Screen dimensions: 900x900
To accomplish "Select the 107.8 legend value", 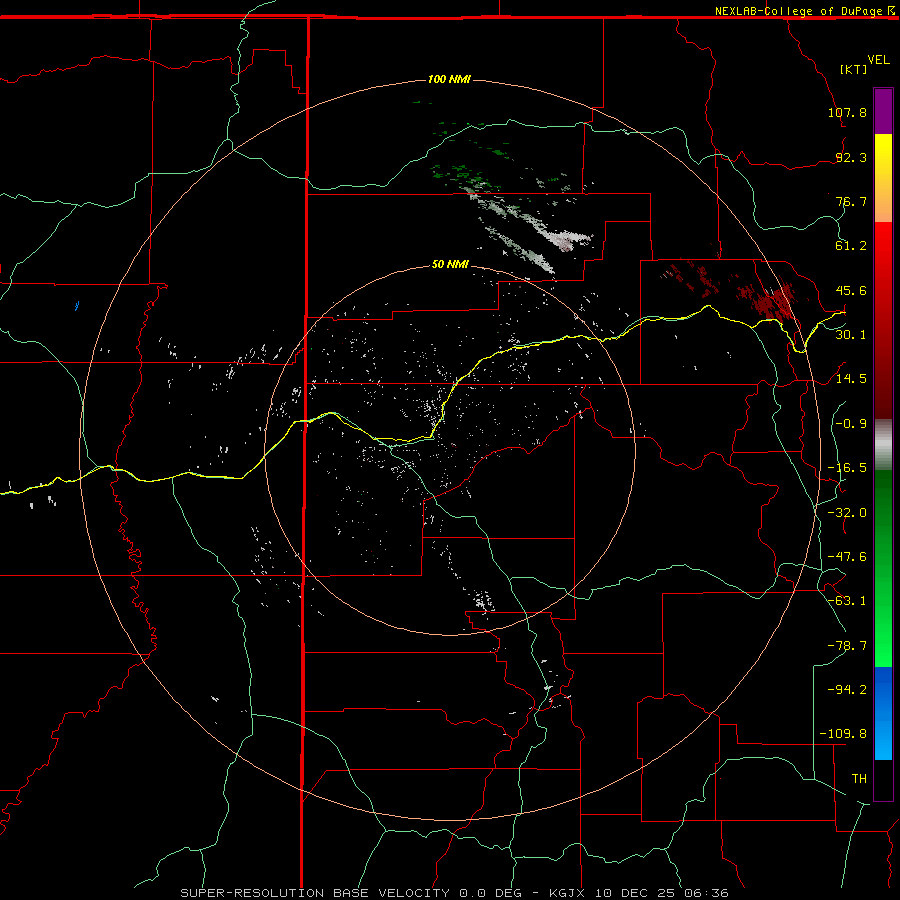I will point(847,112).
